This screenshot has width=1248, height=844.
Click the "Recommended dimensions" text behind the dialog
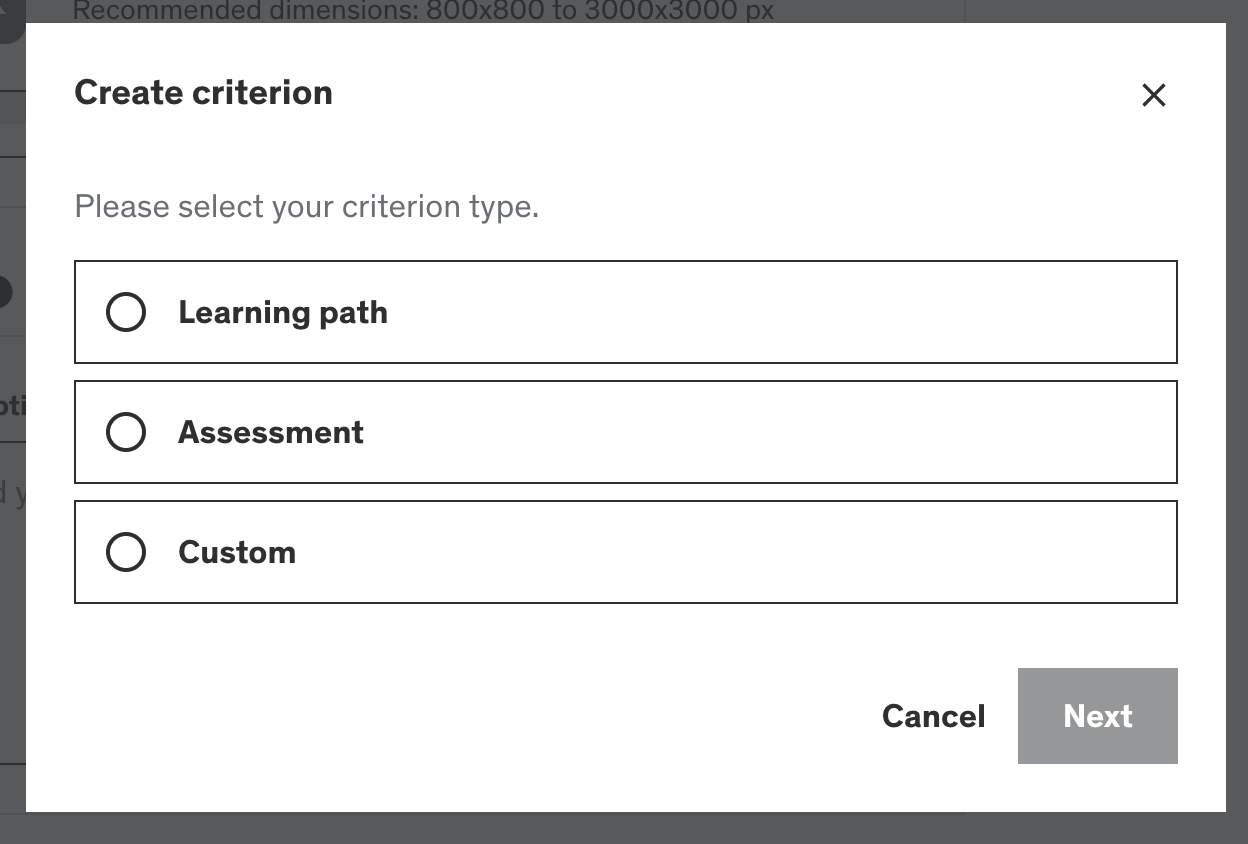[424, 11]
